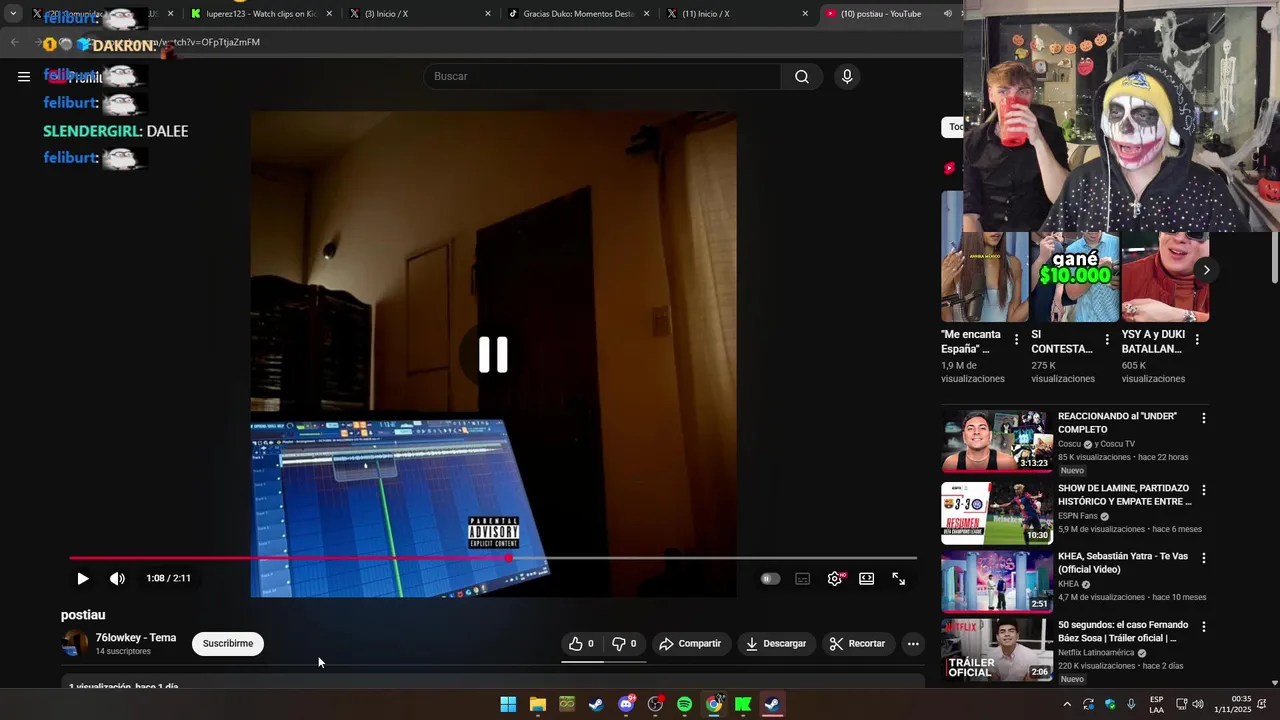Click tray microphone icon
Screen dimensions: 1280x720
point(1131,704)
